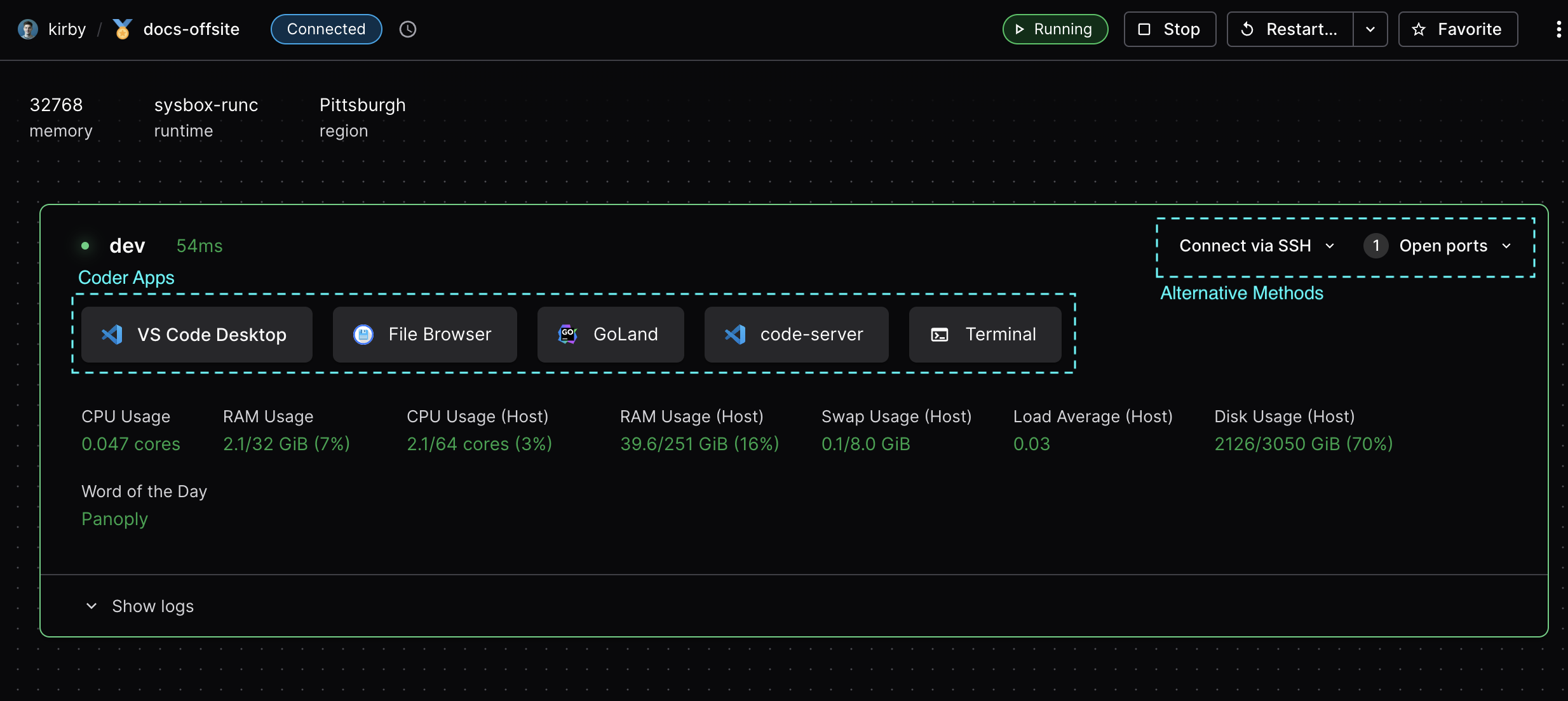Click the Running status badge
The width and height of the screenshot is (1568, 701).
1055,29
